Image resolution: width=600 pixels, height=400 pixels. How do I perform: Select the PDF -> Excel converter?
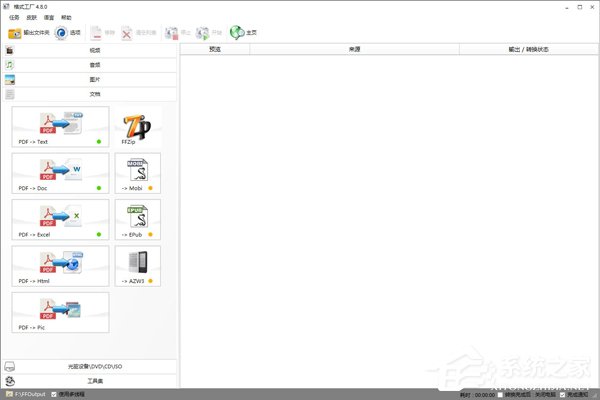[x=60, y=219]
